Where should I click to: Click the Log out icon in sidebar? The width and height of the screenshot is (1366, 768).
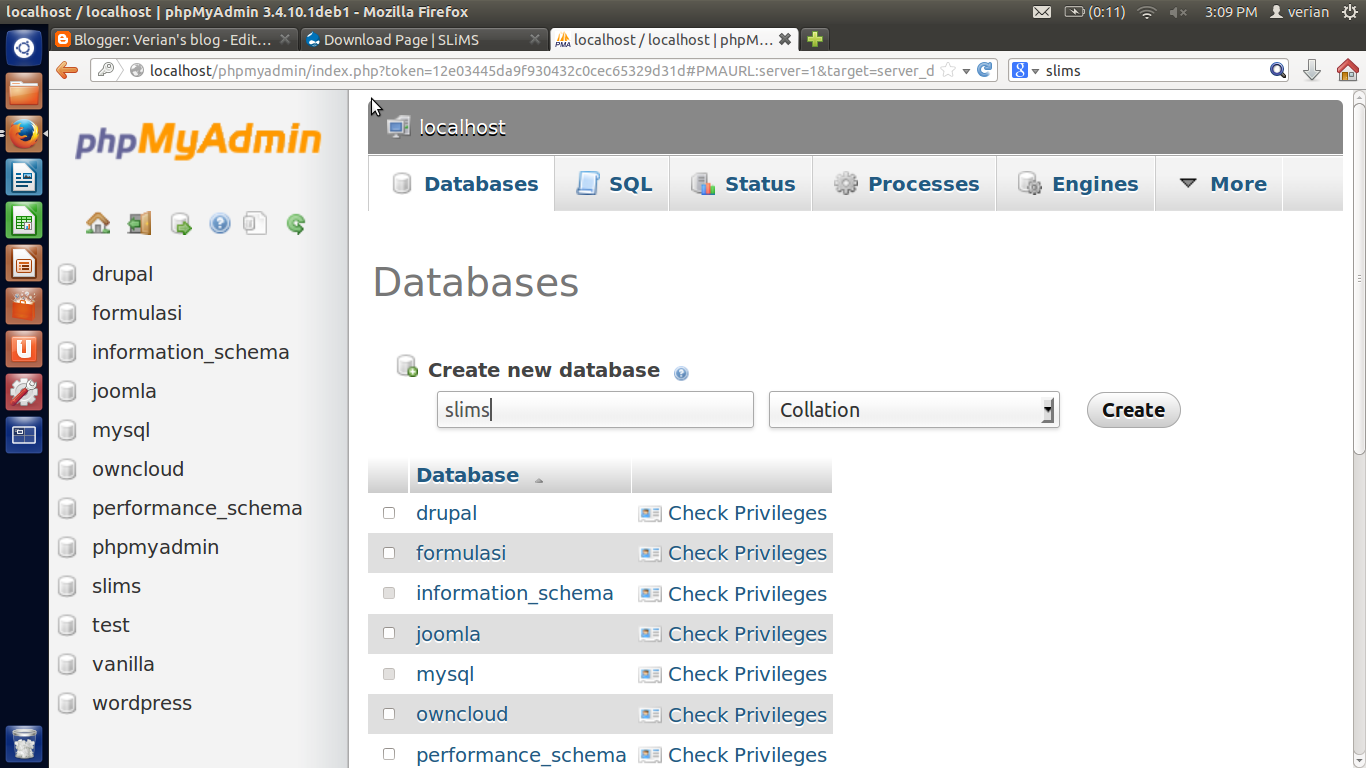(x=139, y=223)
